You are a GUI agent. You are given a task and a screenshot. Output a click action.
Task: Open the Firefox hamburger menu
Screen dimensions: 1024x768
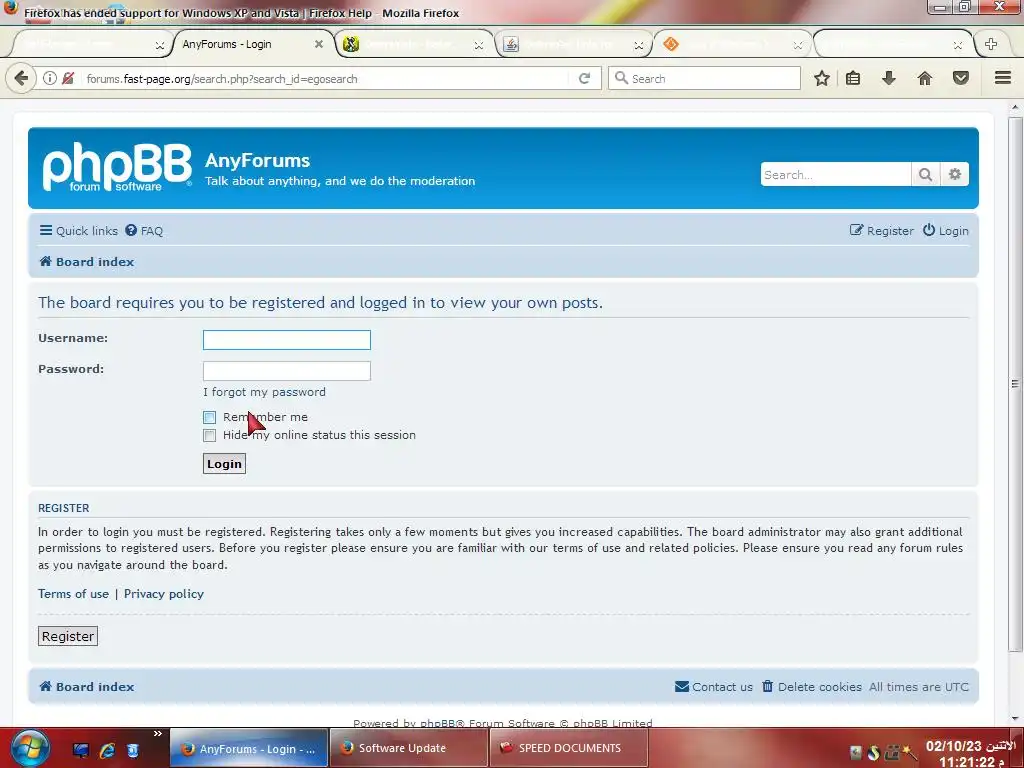point(1003,78)
